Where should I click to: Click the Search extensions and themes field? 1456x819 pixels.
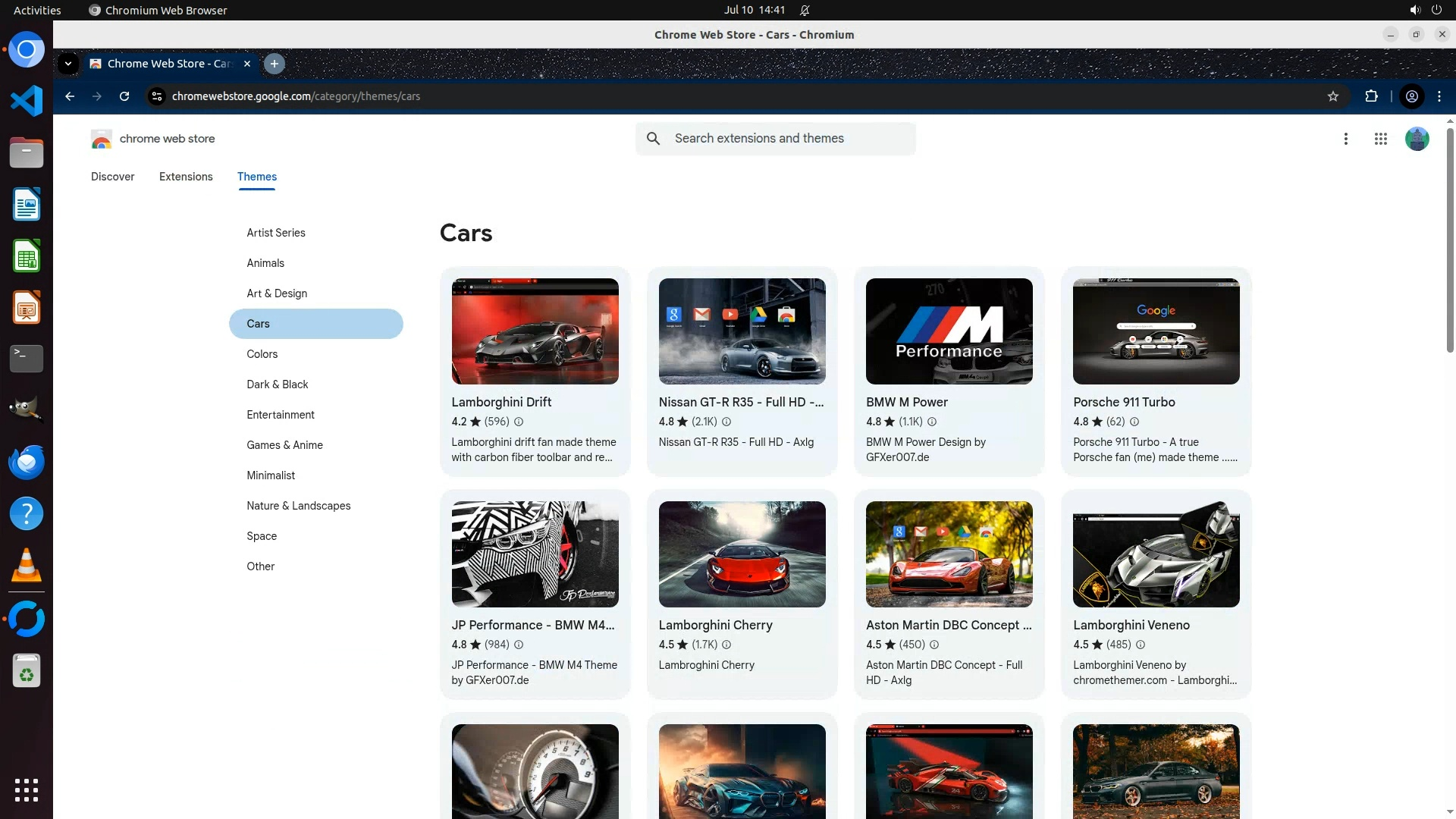[789, 139]
